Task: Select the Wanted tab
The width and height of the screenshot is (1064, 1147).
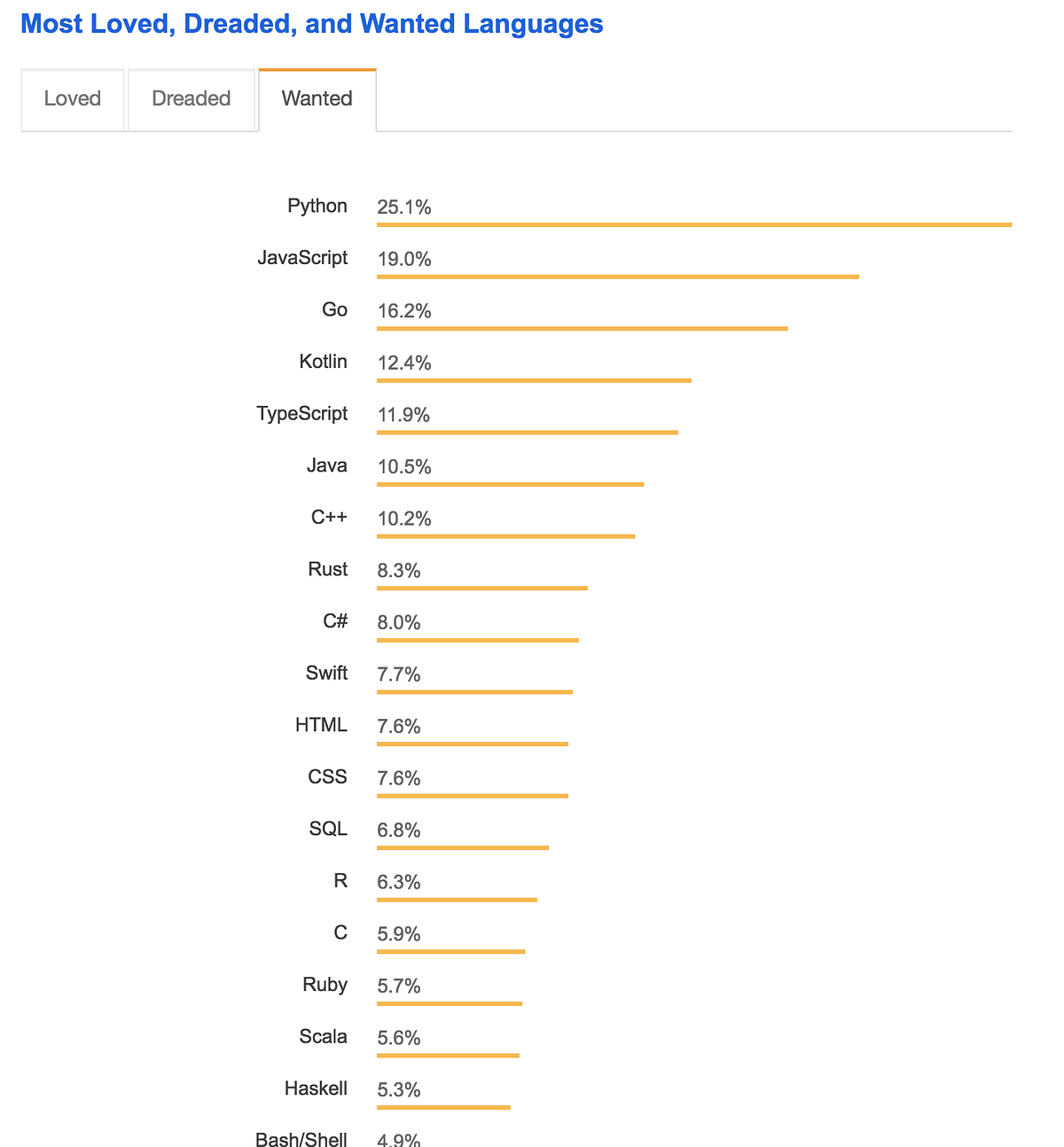Action: [317, 99]
